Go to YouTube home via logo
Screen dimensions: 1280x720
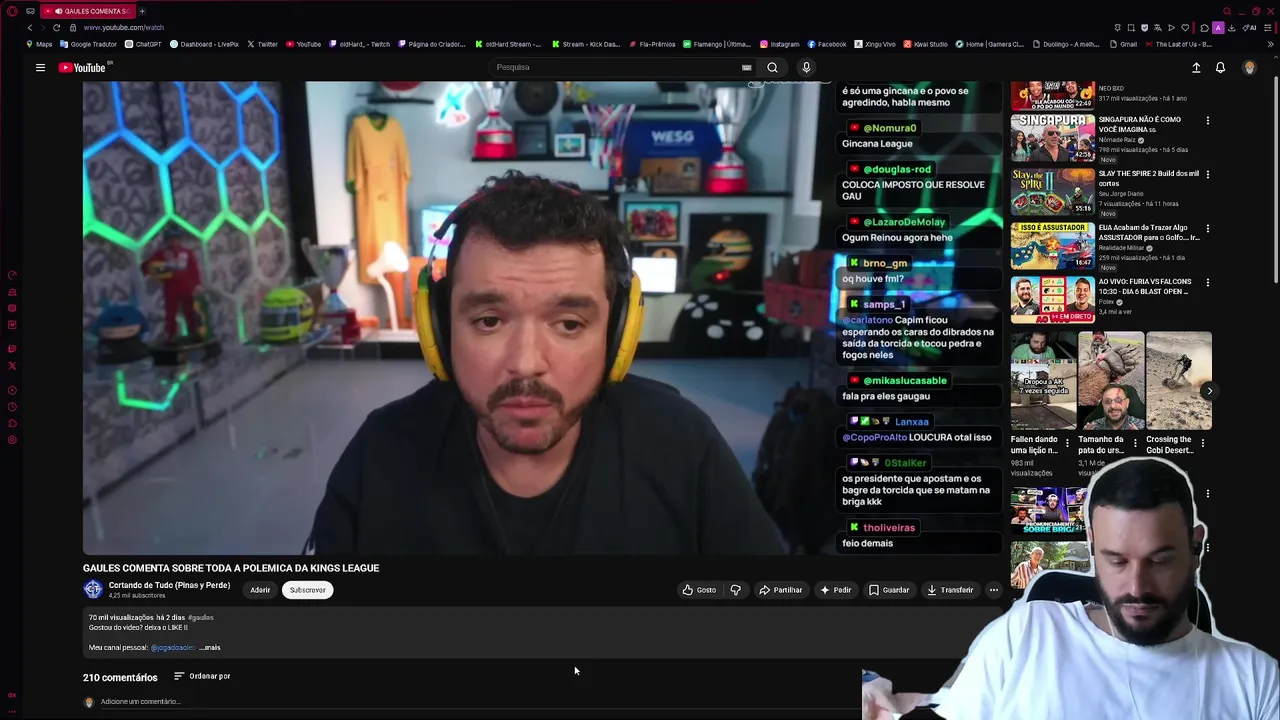click(x=84, y=67)
